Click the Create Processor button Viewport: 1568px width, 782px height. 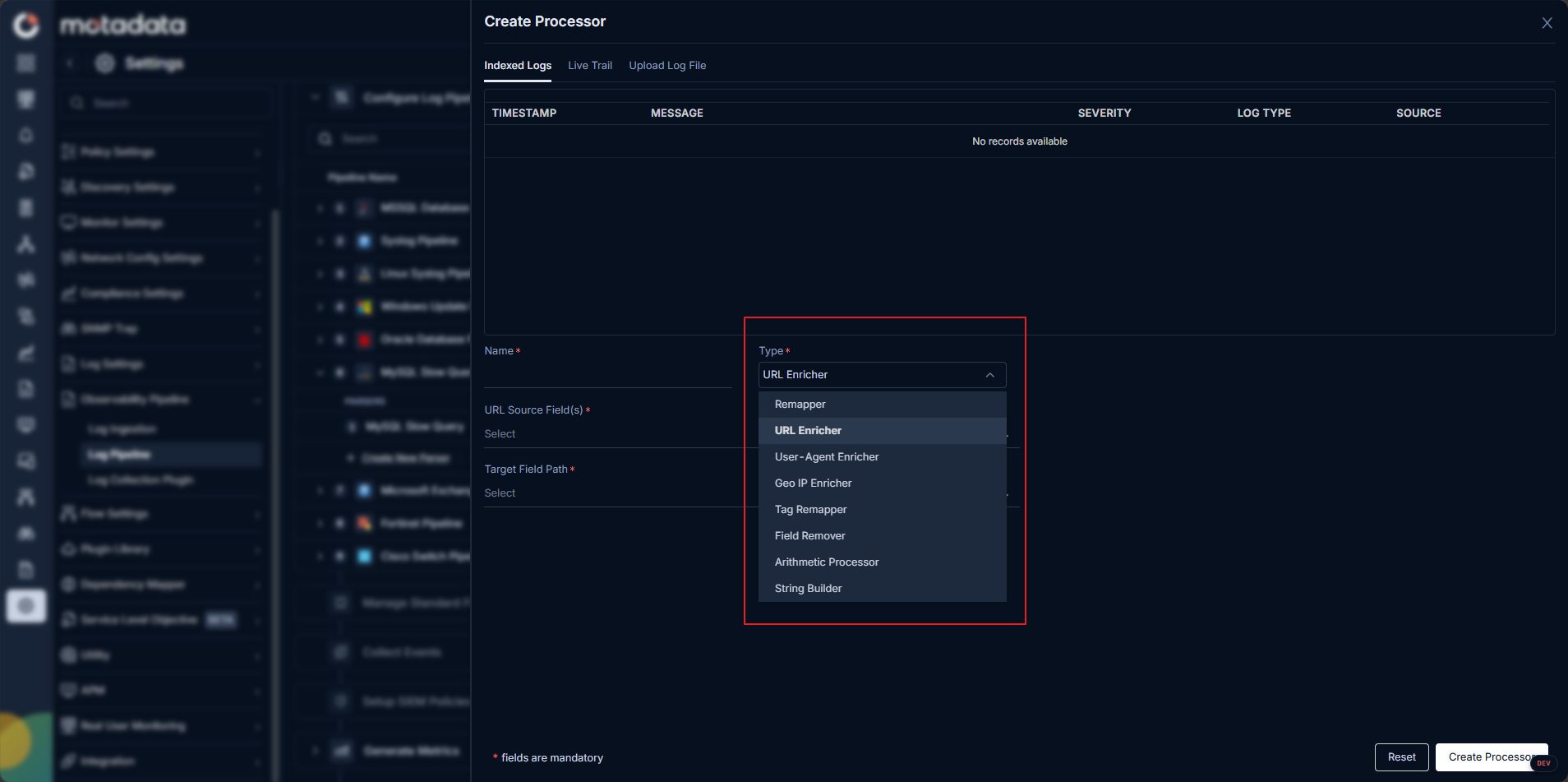pos(1491,757)
